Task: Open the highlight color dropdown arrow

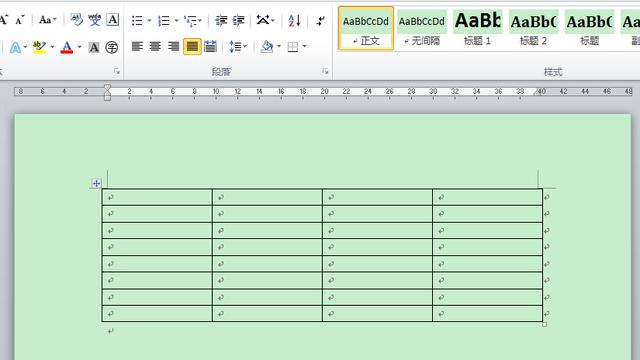Action: [x=52, y=47]
